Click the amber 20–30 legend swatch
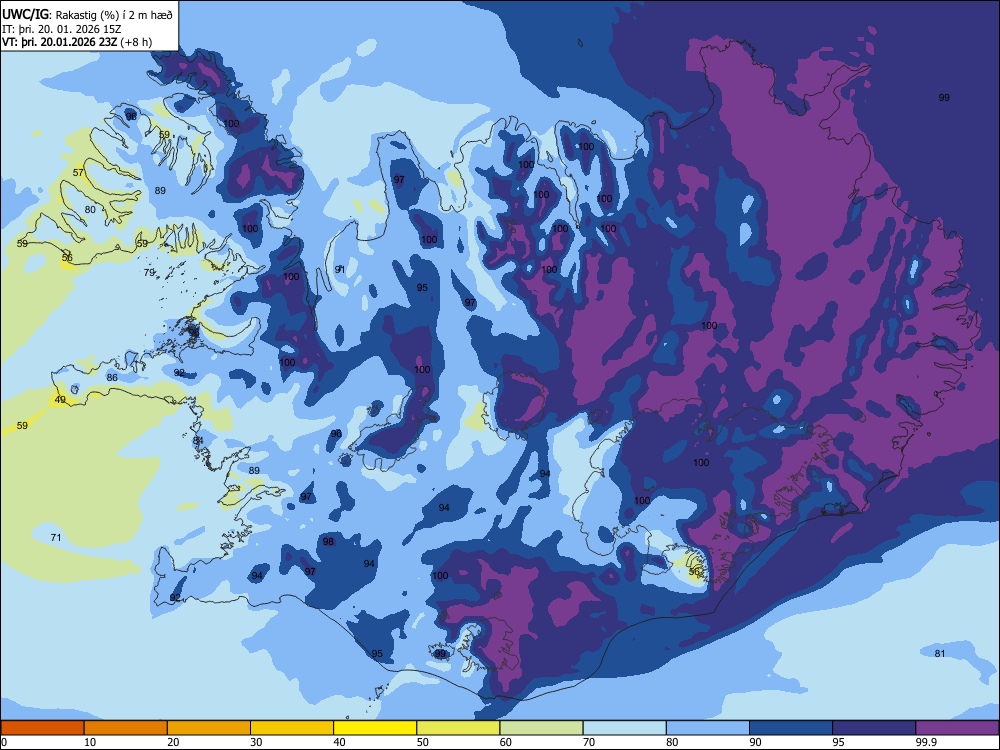The height and width of the screenshot is (750, 1000). 209,728
